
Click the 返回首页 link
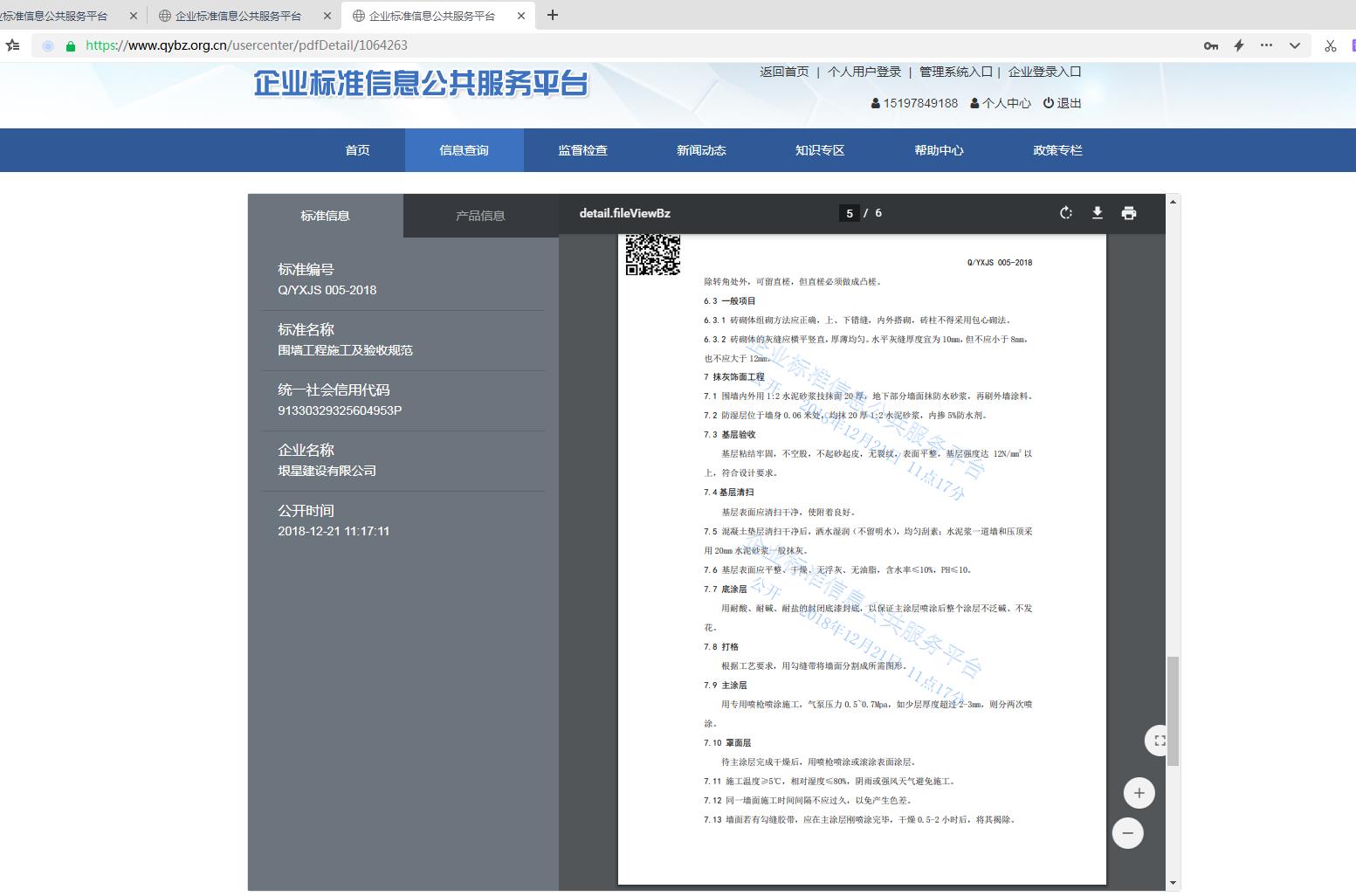coord(784,72)
